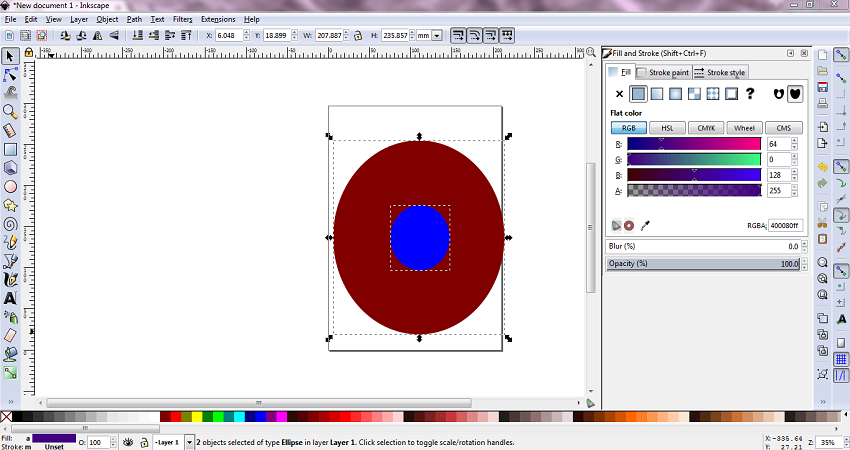Select the Bezier pen tool
This screenshot has height=450, width=850.
point(10,261)
